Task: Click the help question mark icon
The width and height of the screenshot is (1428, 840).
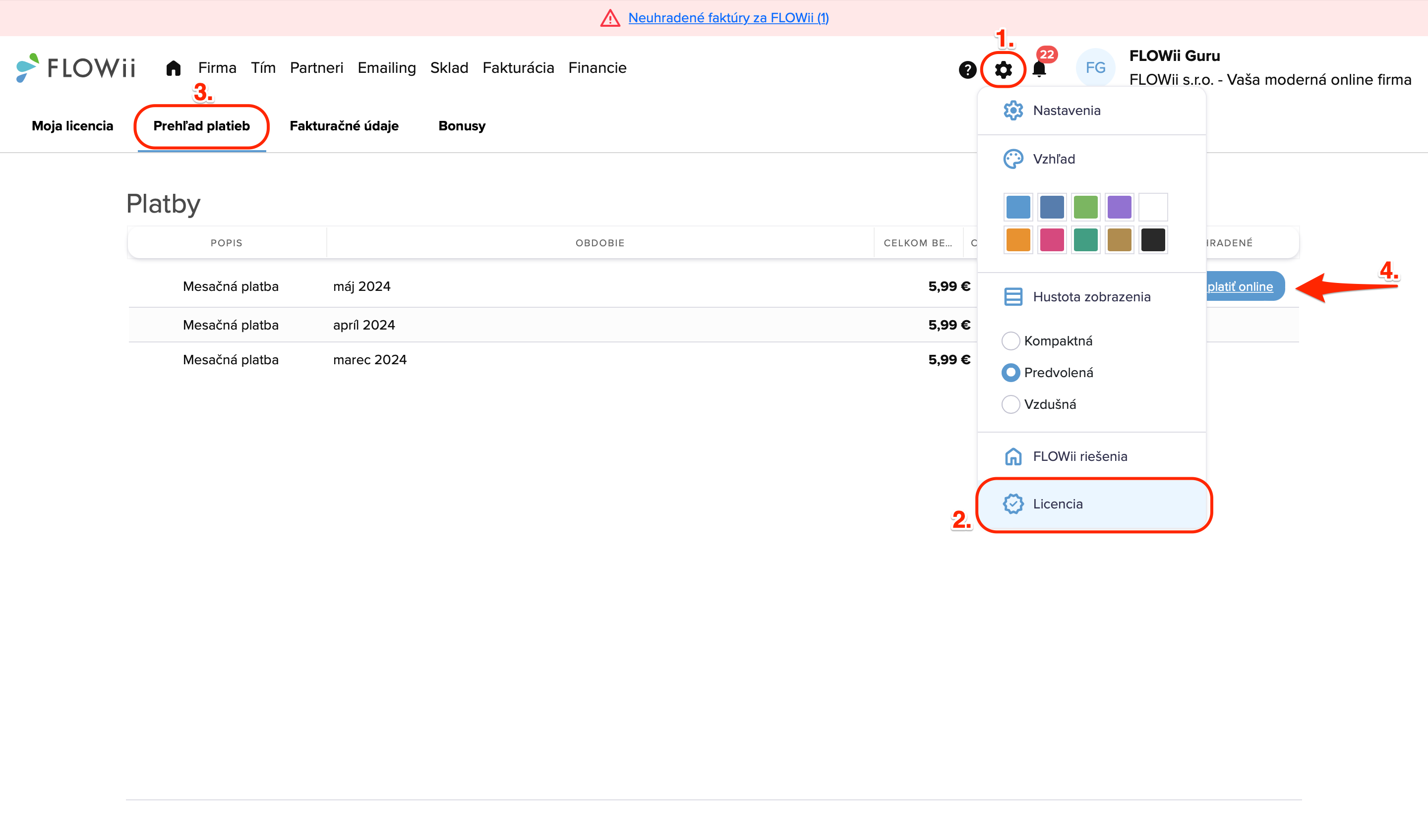Action: [x=967, y=70]
